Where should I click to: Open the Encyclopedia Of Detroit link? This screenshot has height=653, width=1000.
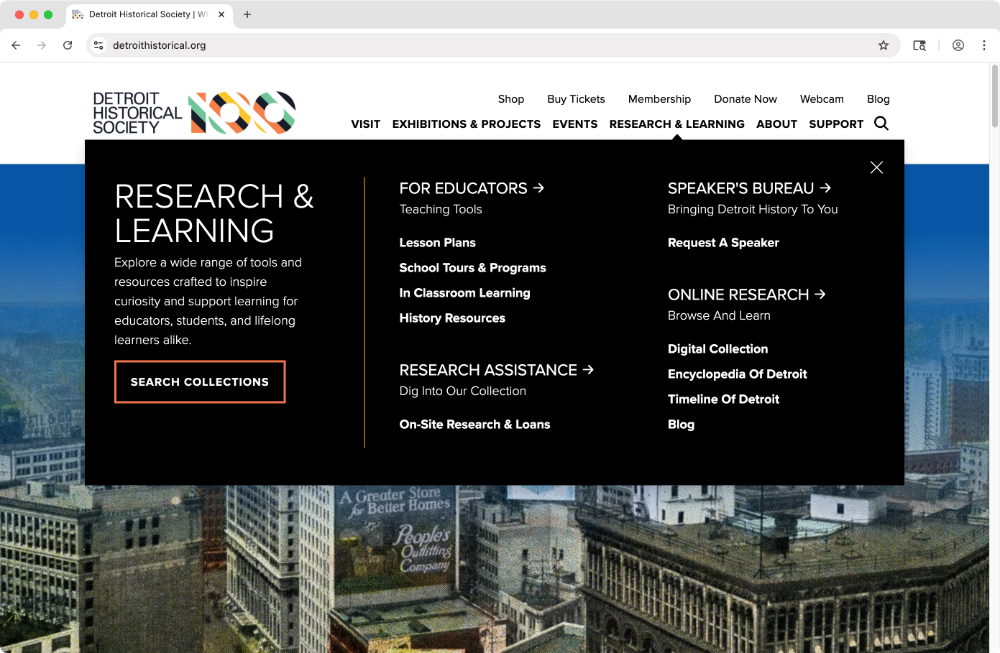[x=737, y=374]
